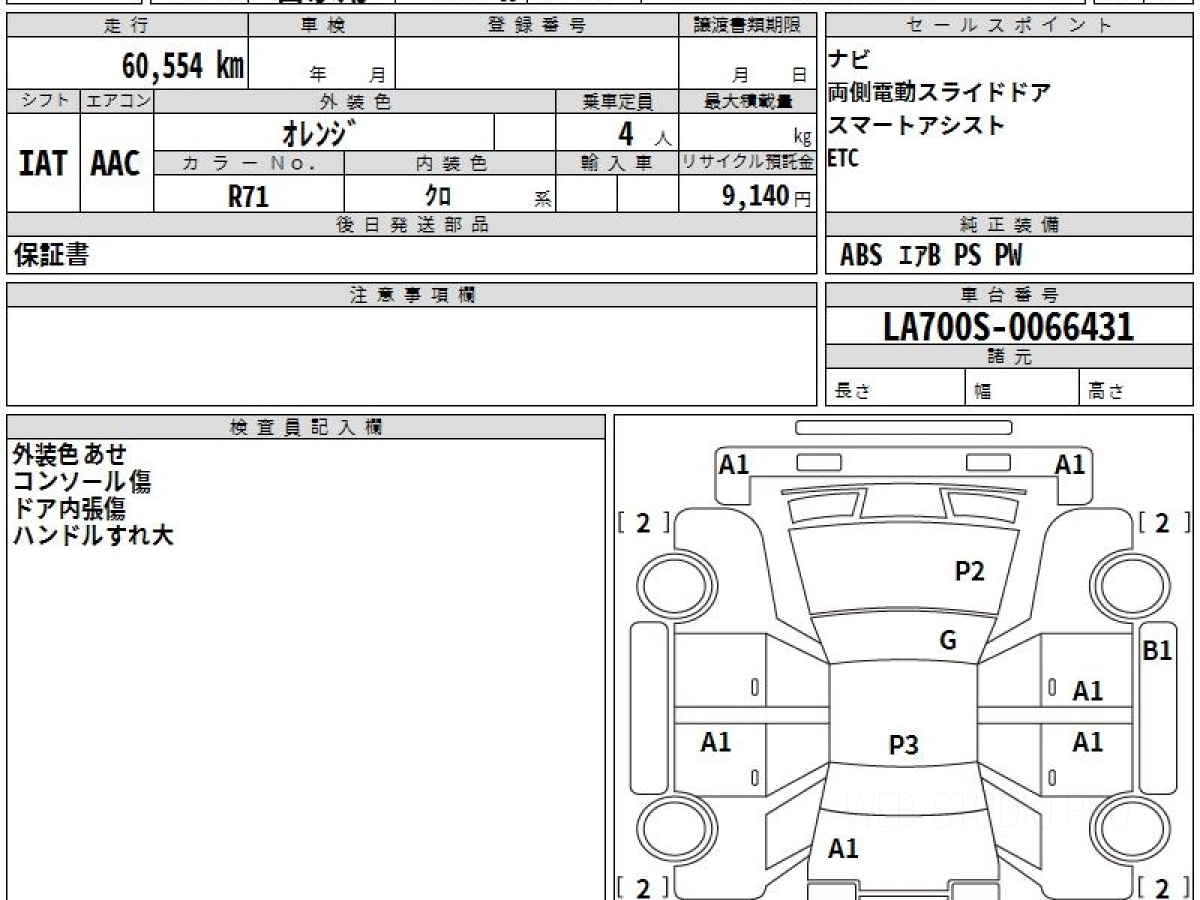The height and width of the screenshot is (900, 1200).
Task: Click the 輸入車 header
Action: point(617,163)
